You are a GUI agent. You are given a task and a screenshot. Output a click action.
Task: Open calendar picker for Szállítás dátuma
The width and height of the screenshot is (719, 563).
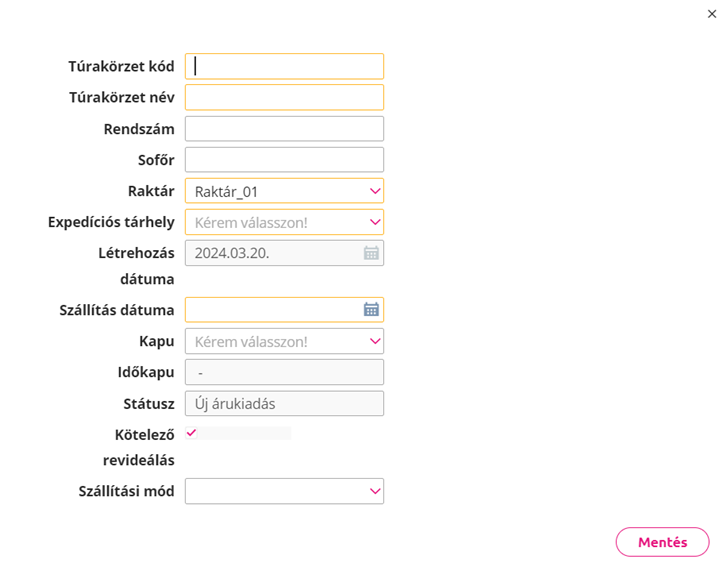pos(371,309)
